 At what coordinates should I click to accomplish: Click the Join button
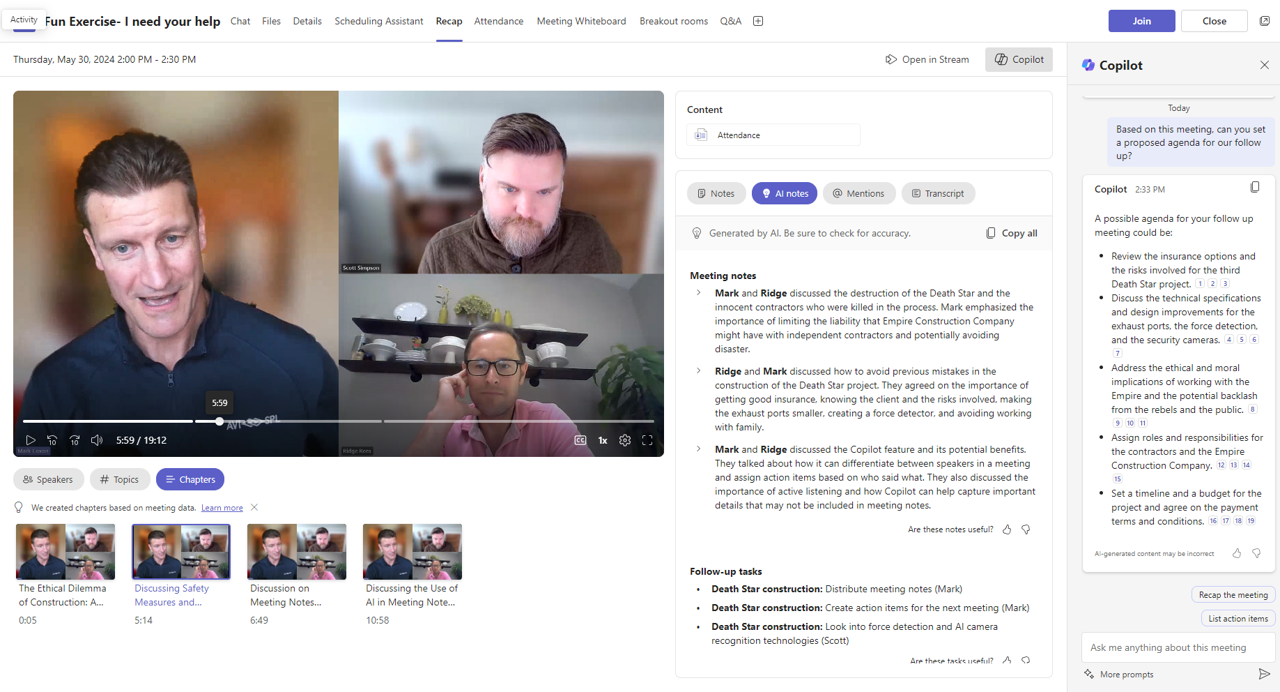(x=1141, y=21)
